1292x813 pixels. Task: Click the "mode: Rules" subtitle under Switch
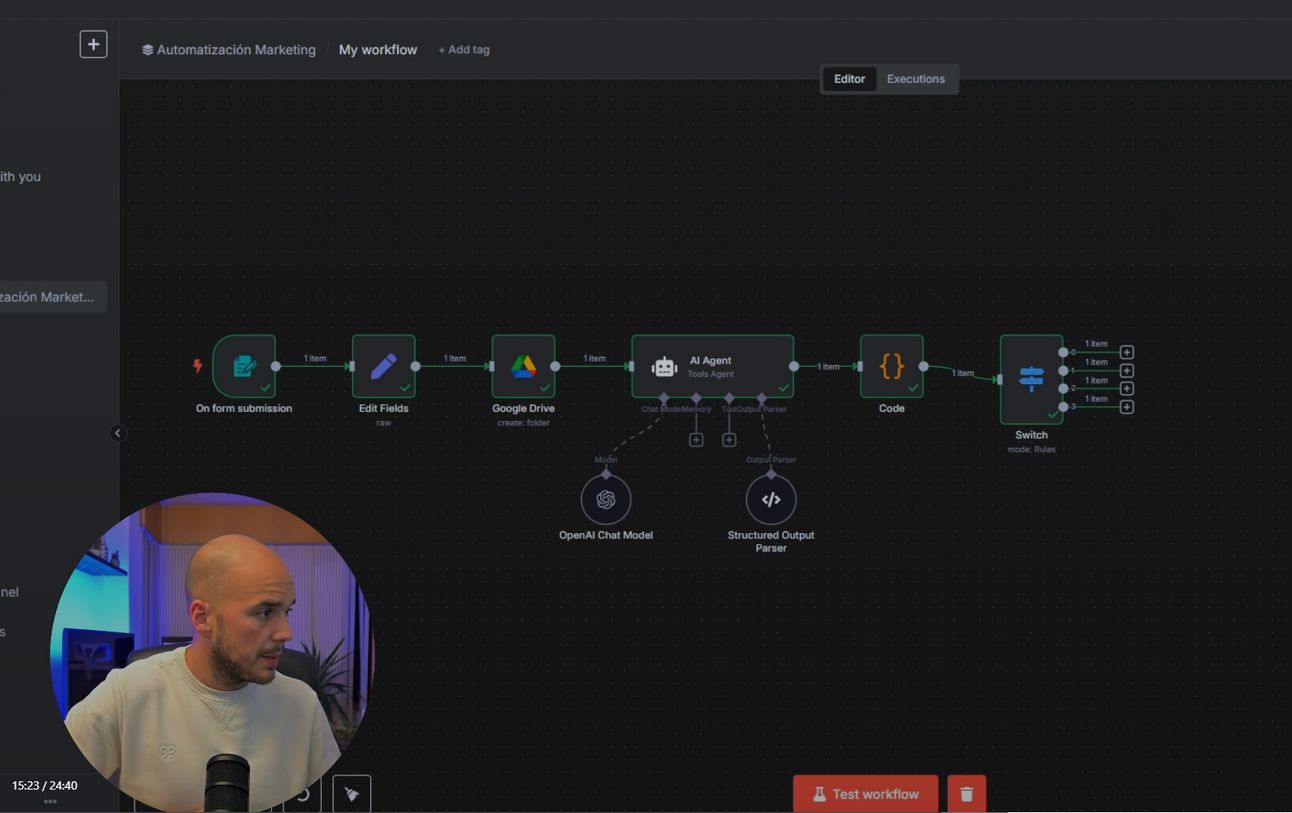coord(1031,450)
